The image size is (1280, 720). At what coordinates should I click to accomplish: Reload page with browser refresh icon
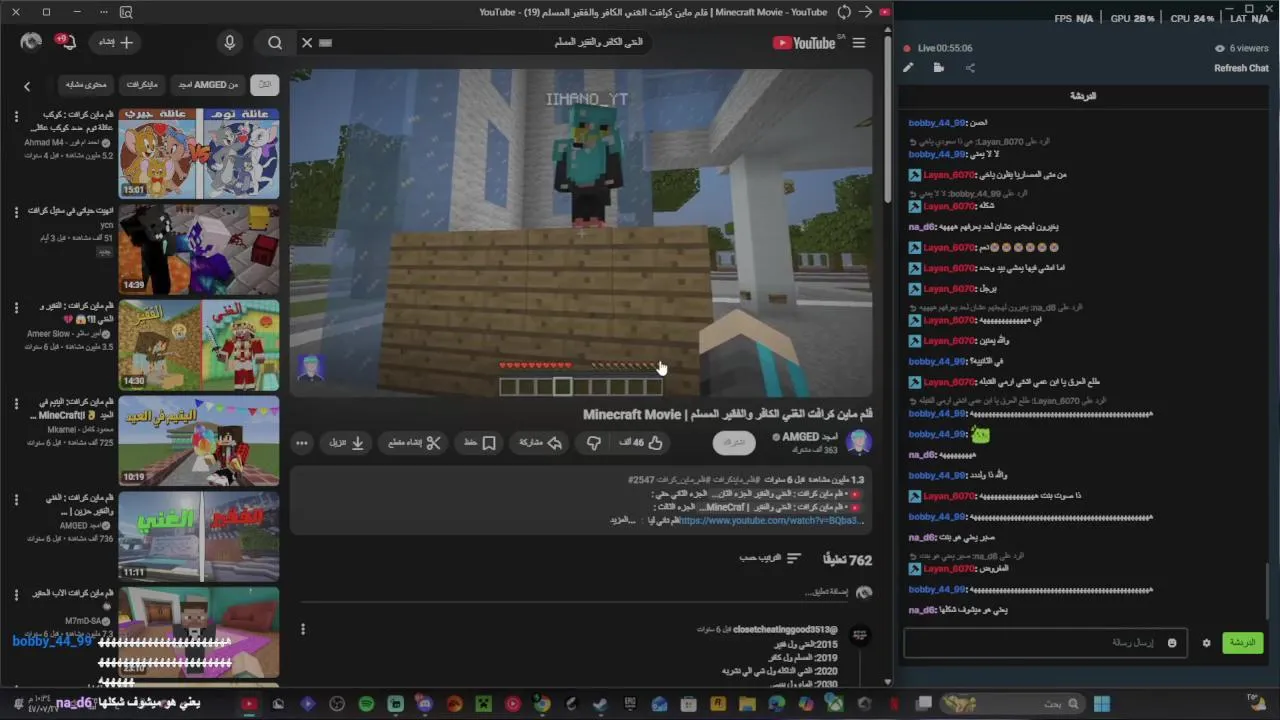point(844,12)
